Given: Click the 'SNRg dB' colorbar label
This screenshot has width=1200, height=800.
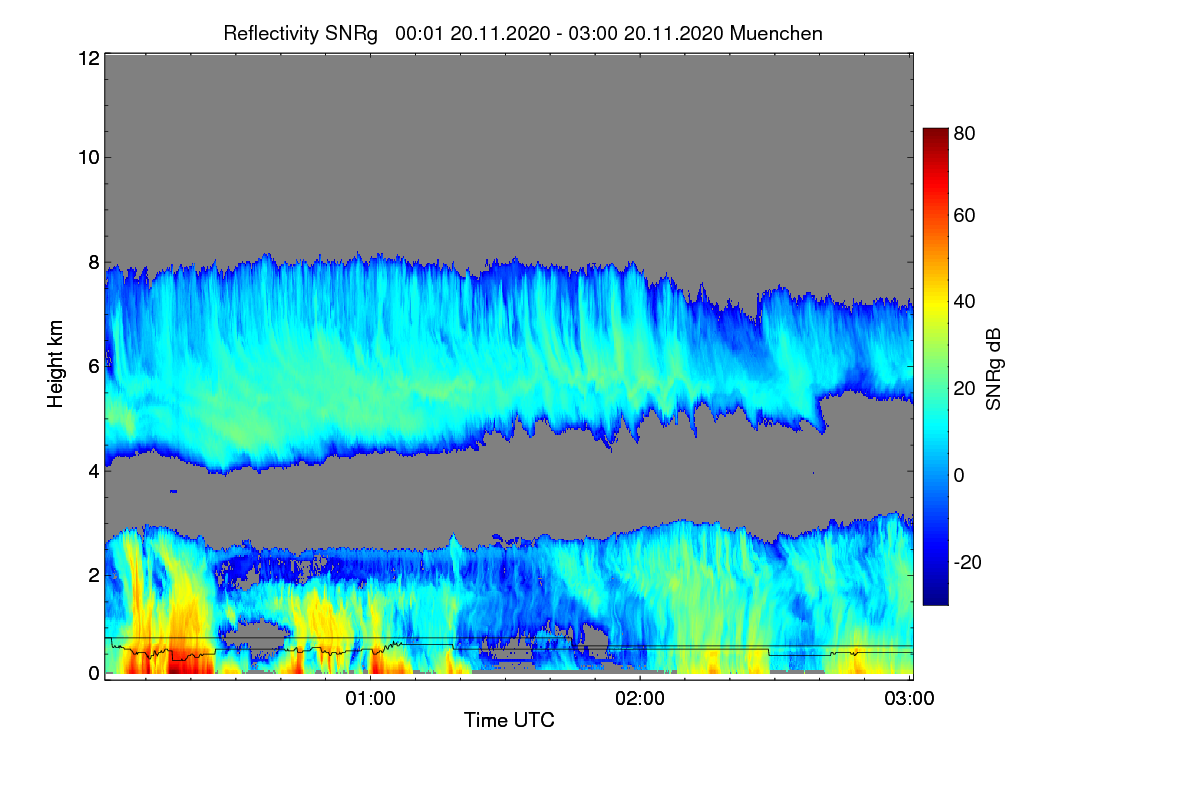Looking at the screenshot, I should coord(992,367).
